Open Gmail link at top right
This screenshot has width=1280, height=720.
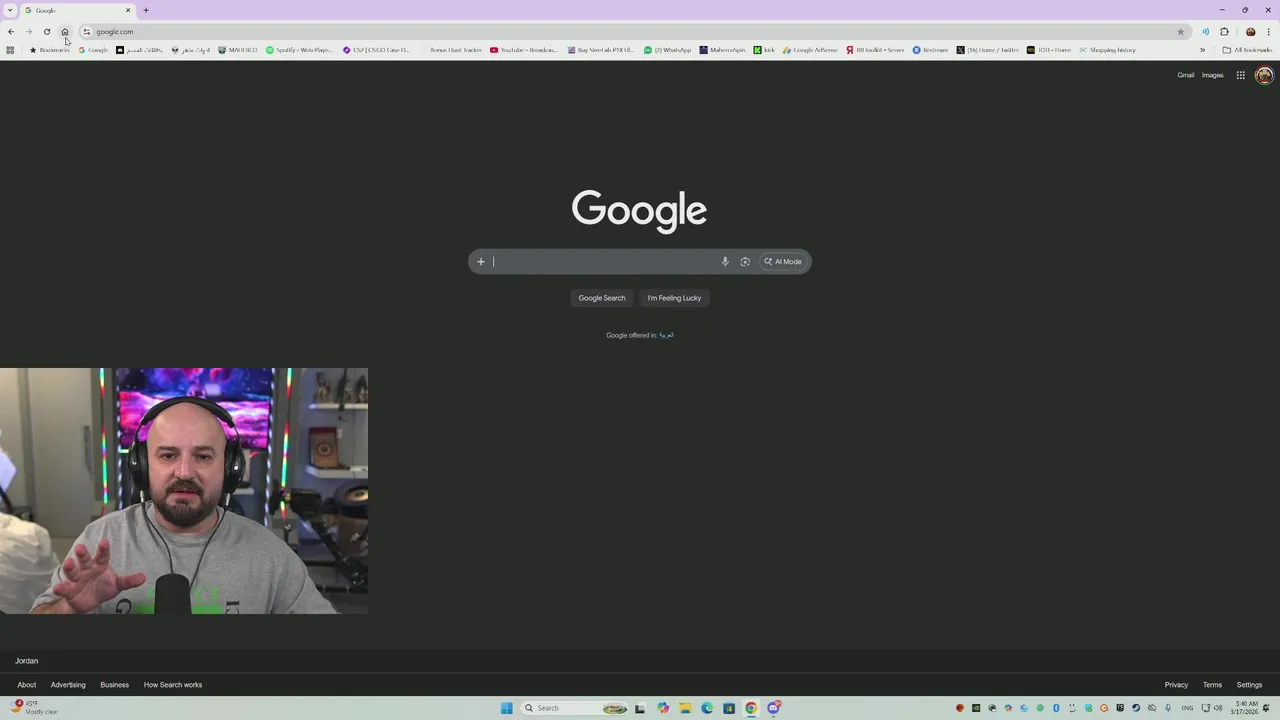1185,75
